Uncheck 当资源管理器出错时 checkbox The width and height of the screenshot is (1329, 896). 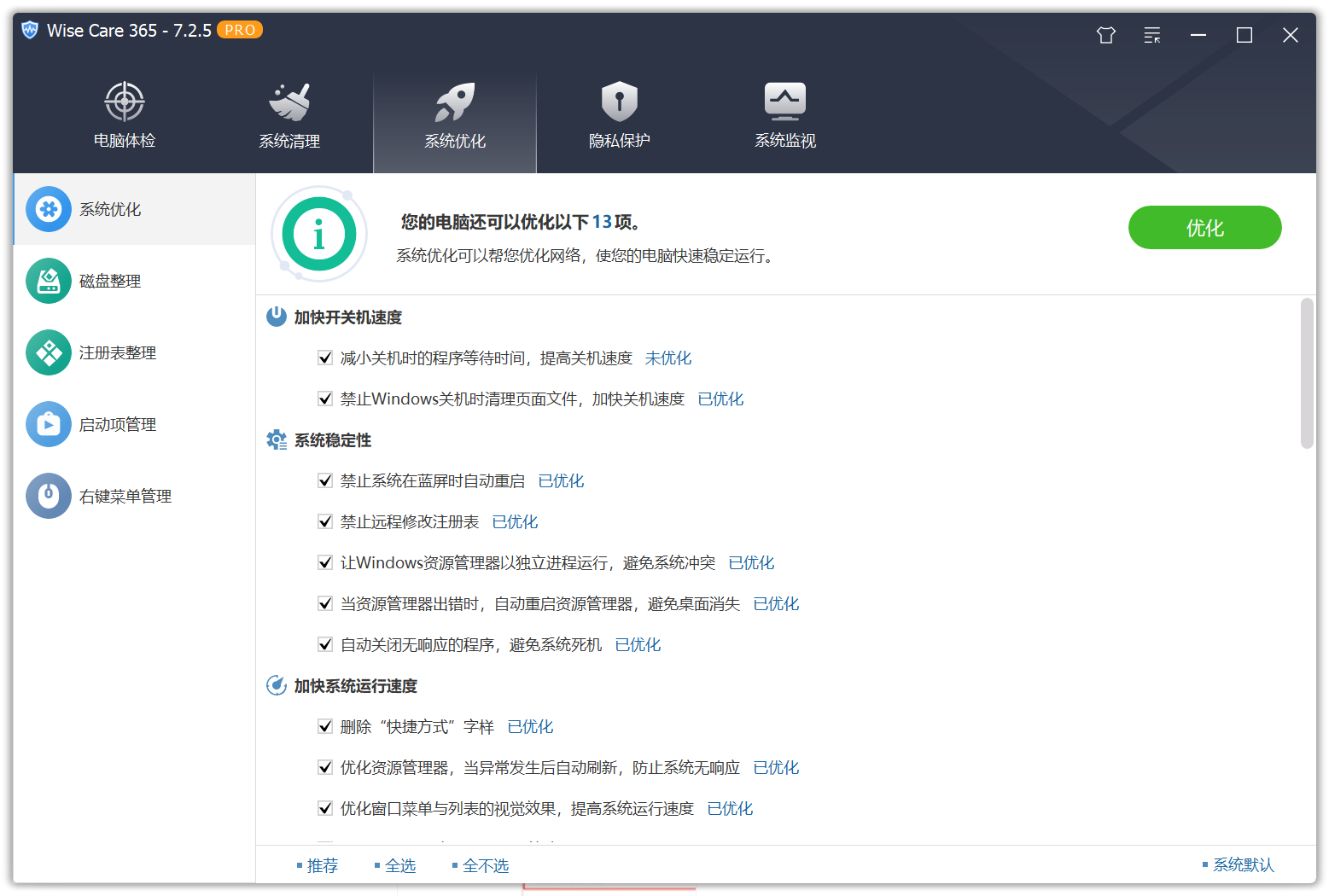coord(325,603)
